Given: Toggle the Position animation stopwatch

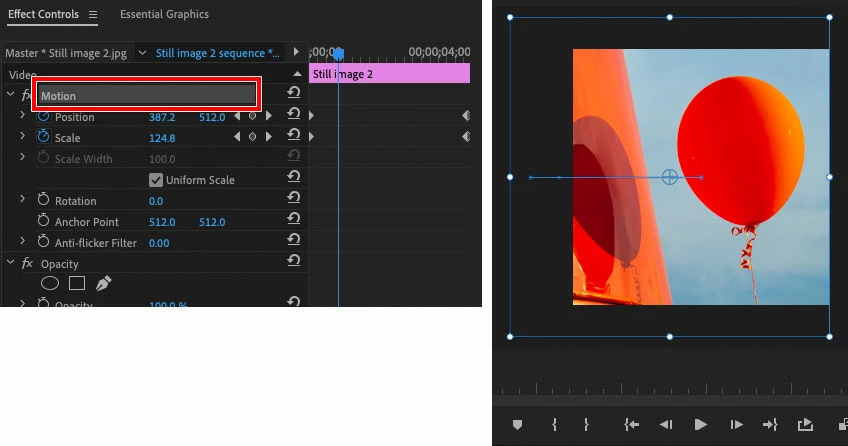Looking at the screenshot, I should (x=43, y=116).
